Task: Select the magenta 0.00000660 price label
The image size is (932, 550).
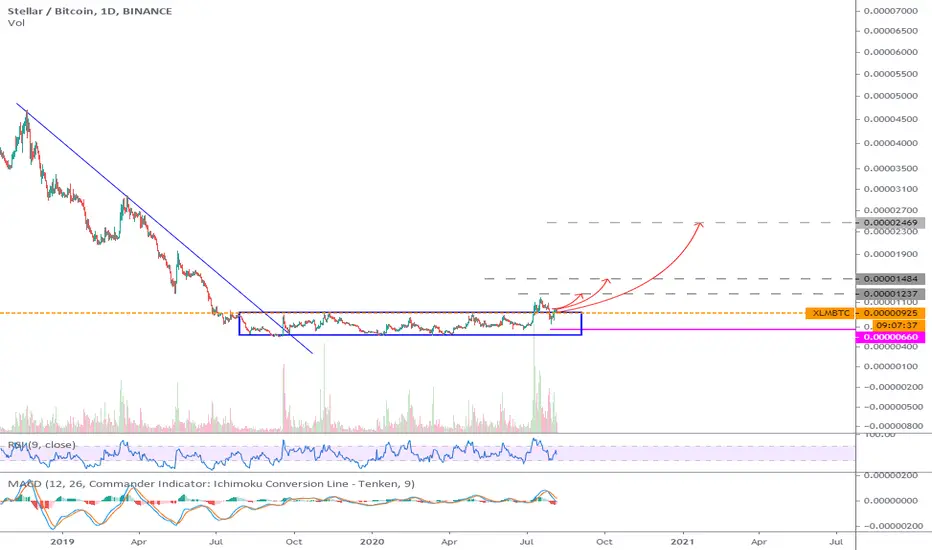Action: (890, 337)
